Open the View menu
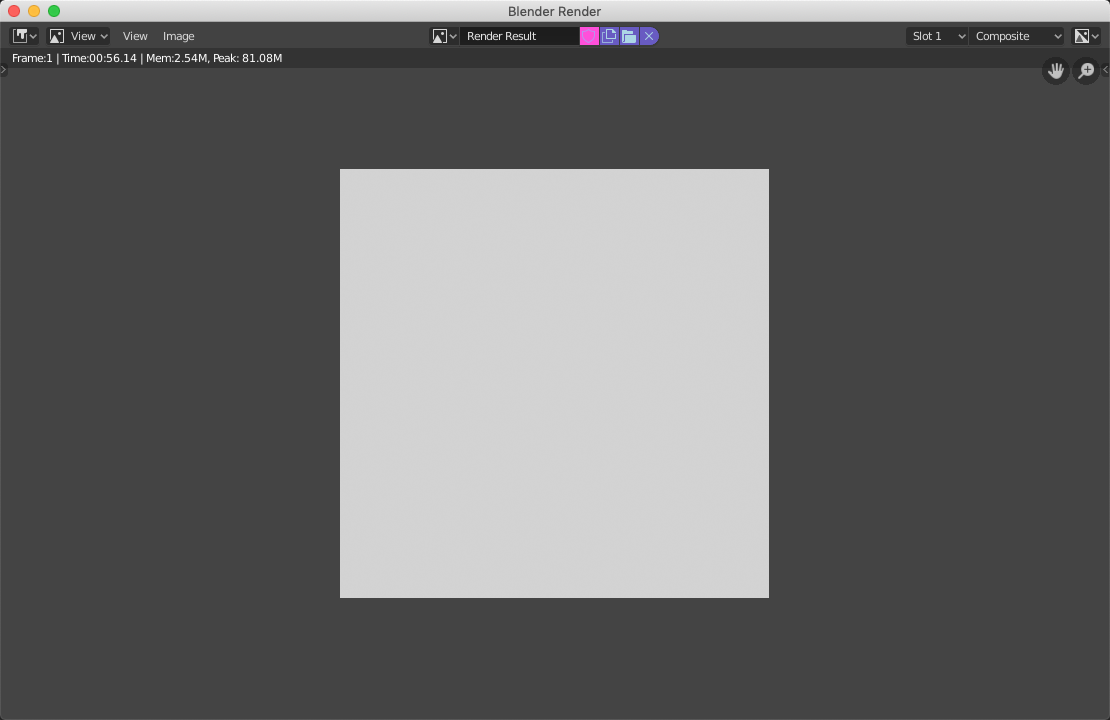Image resolution: width=1110 pixels, height=720 pixels. pyautogui.click(x=135, y=36)
